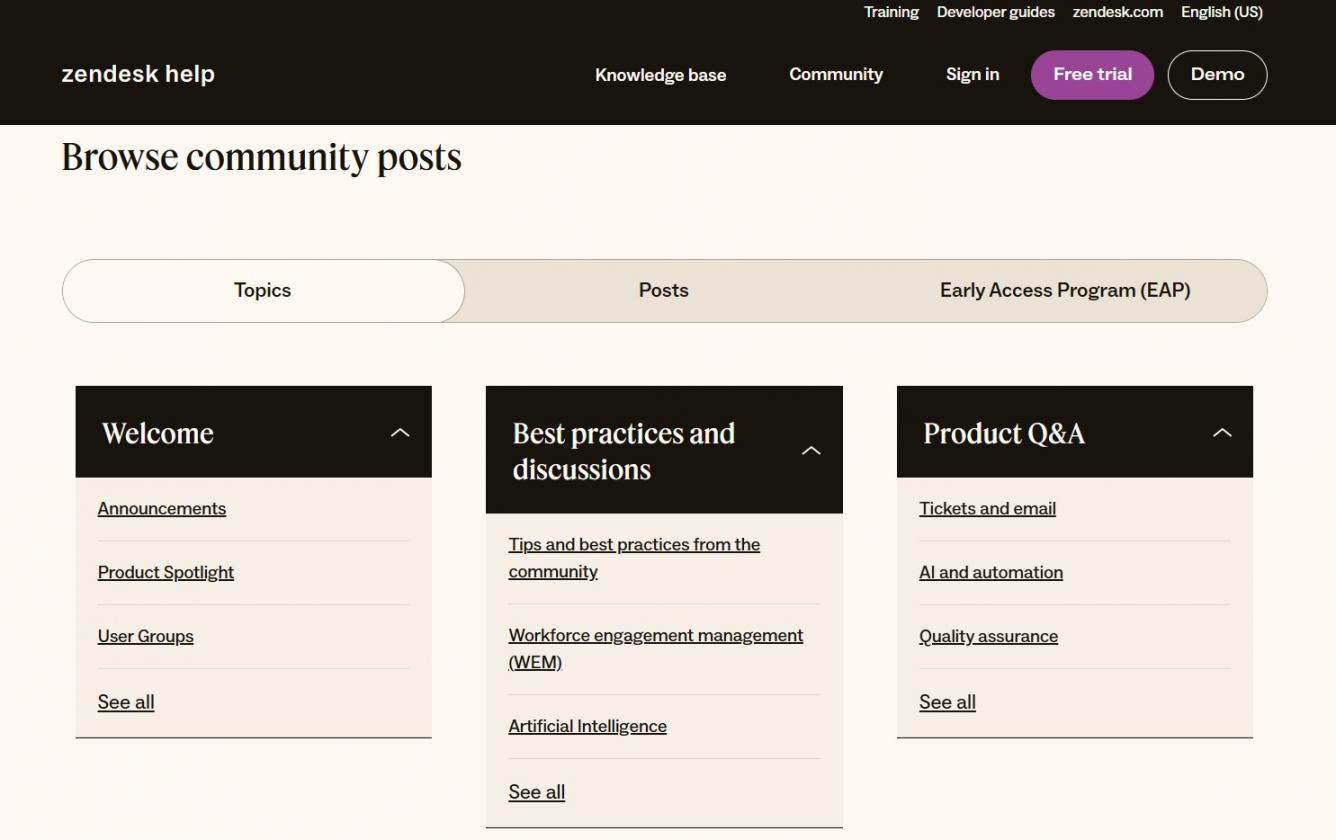The image size is (1336, 840).
Task: Start a Free trial
Action: [x=1092, y=75]
